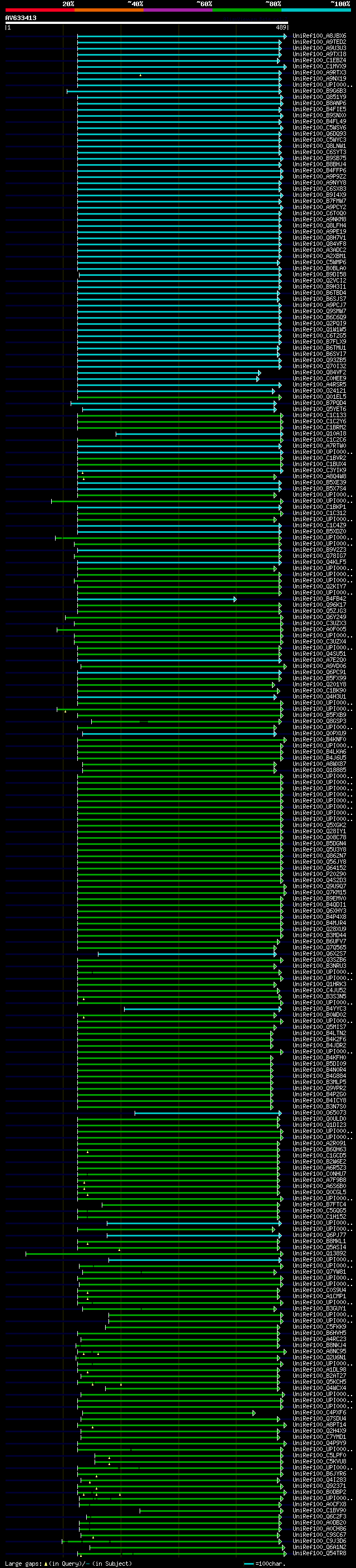Select subject UniRef100_Q6DQ93
Image resolution: width=356 pixels, height=1568 pixels.
point(319,134)
